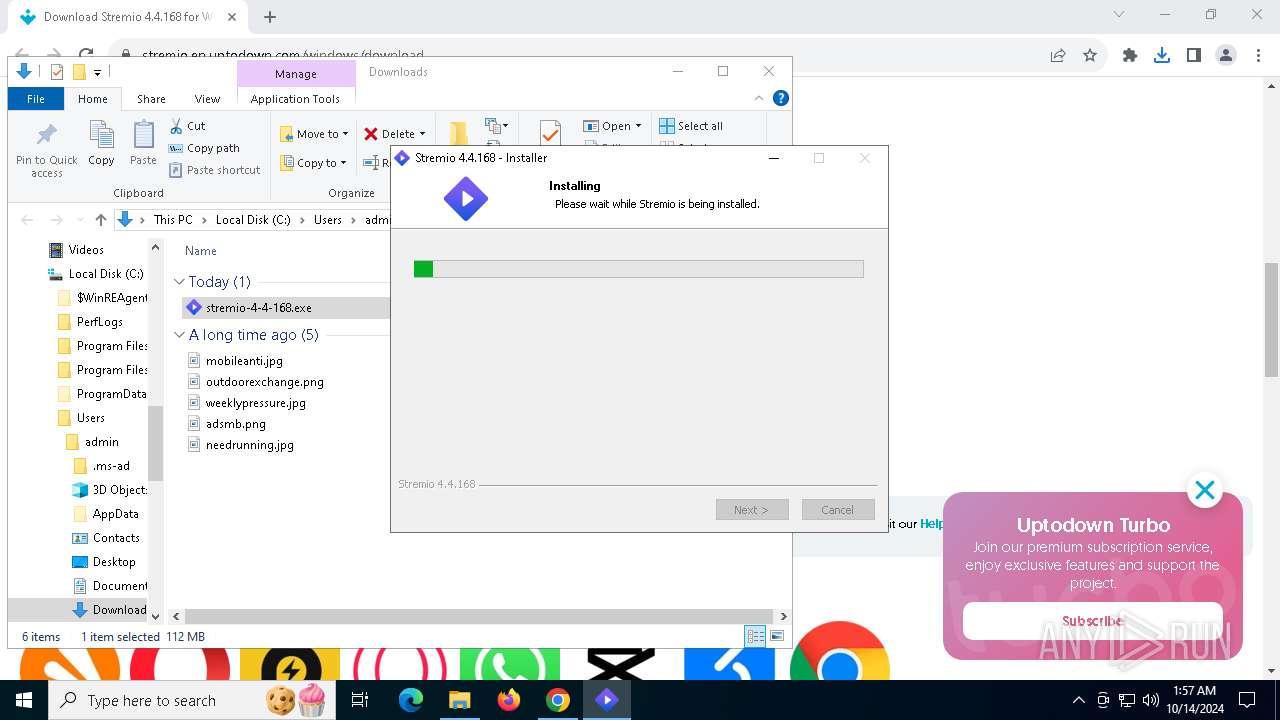Click the Manage contextual tab
This screenshot has width=1280, height=720.
296,74
